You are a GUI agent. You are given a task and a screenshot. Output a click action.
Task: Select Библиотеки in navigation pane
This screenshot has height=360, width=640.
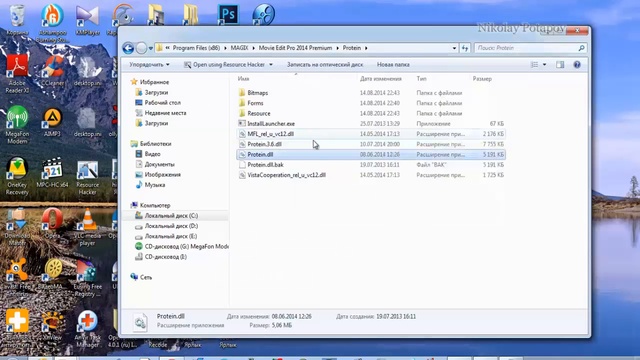tap(155, 144)
